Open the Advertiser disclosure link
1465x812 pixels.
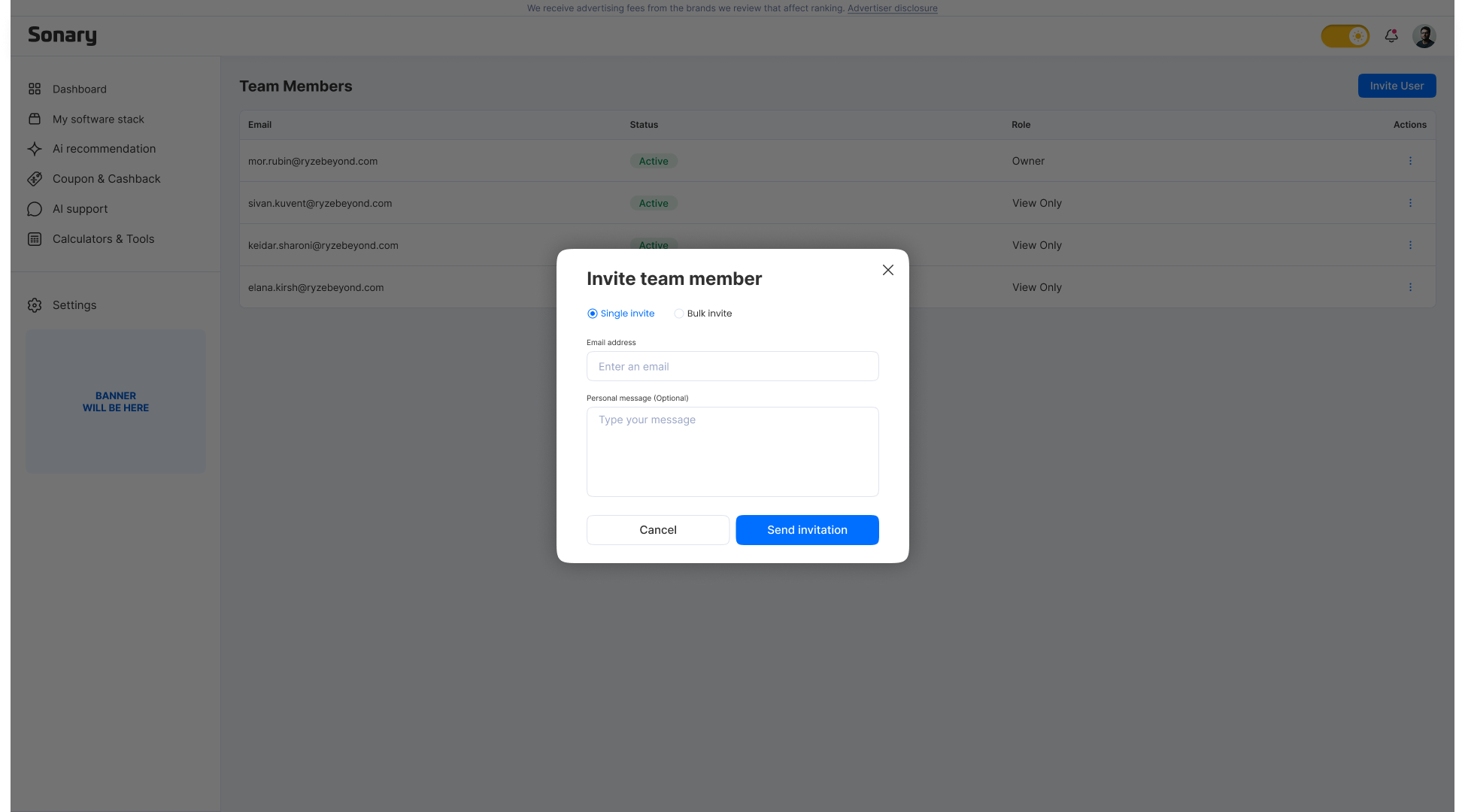892,8
